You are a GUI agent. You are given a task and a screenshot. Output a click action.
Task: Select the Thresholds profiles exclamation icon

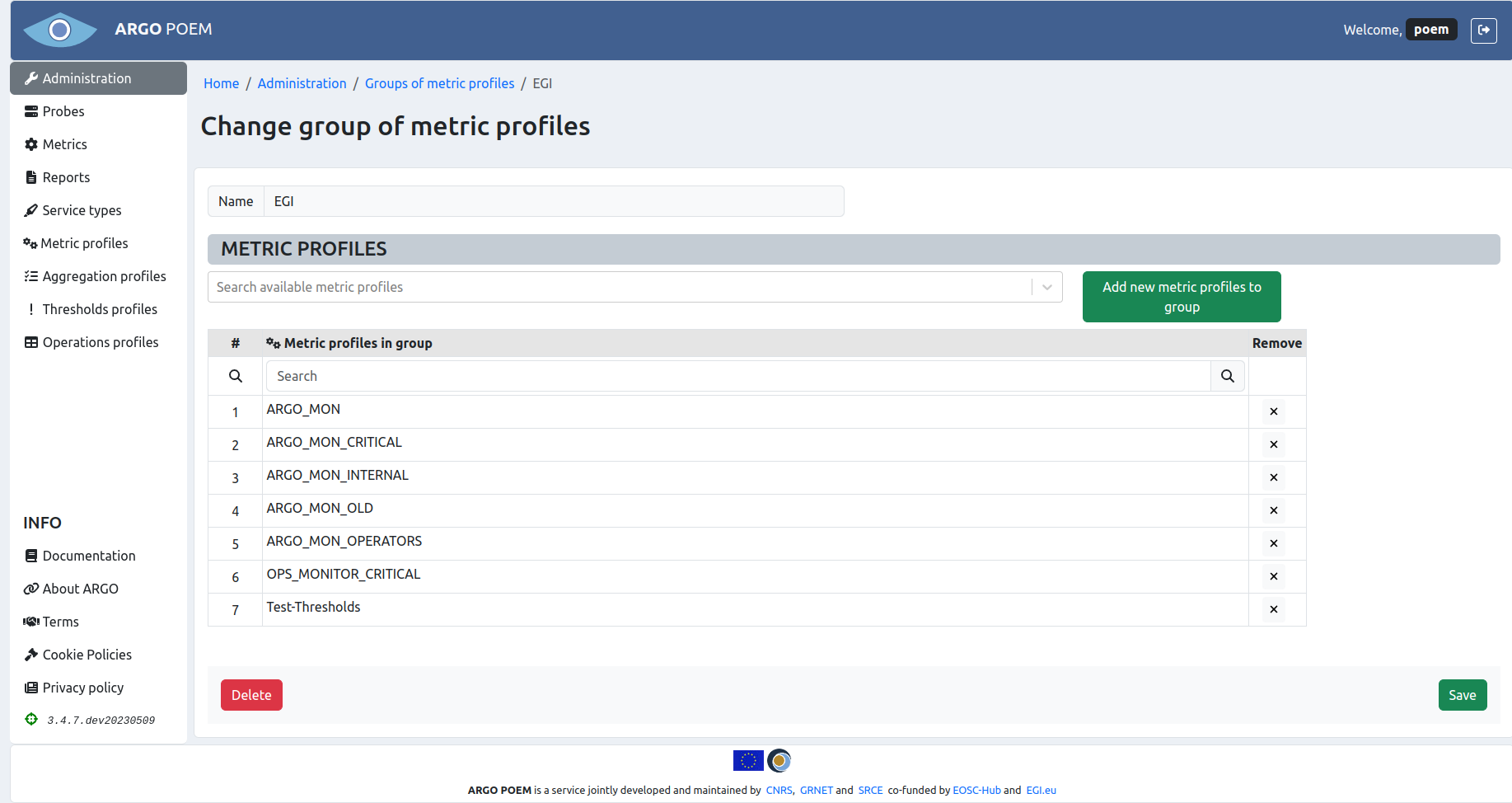point(30,308)
